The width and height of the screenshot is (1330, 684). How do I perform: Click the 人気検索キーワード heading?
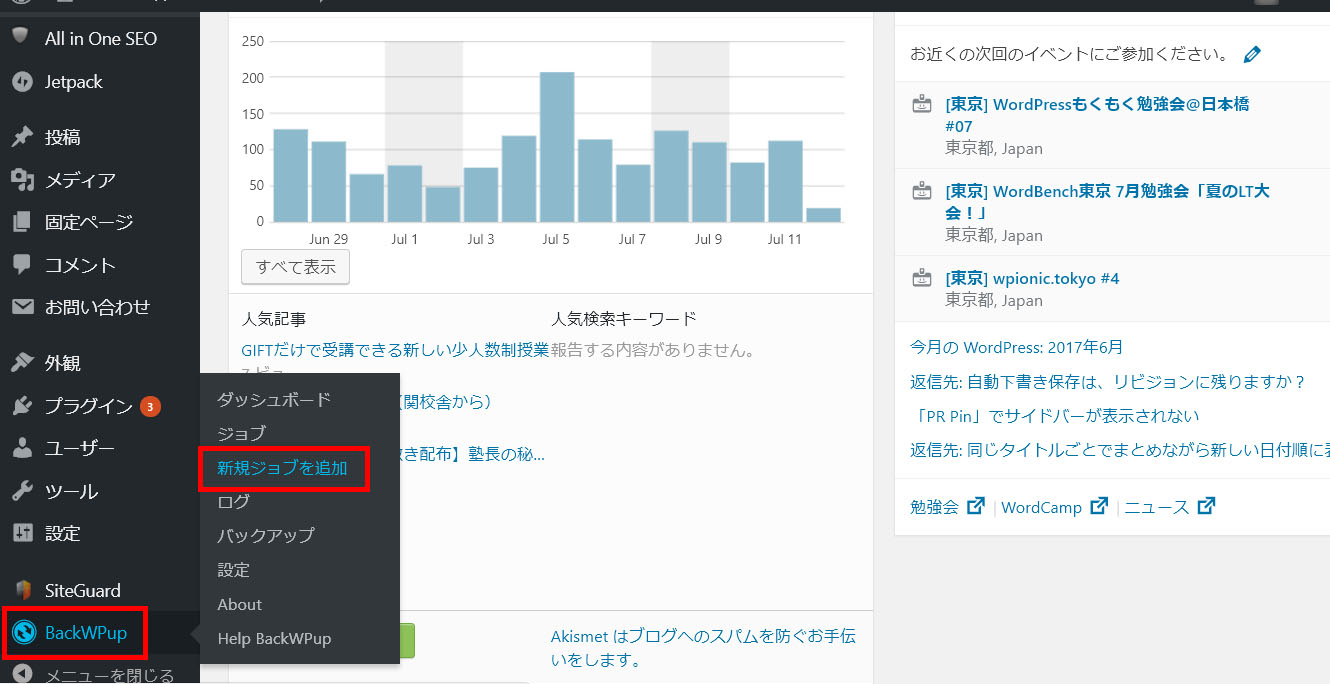click(x=624, y=319)
